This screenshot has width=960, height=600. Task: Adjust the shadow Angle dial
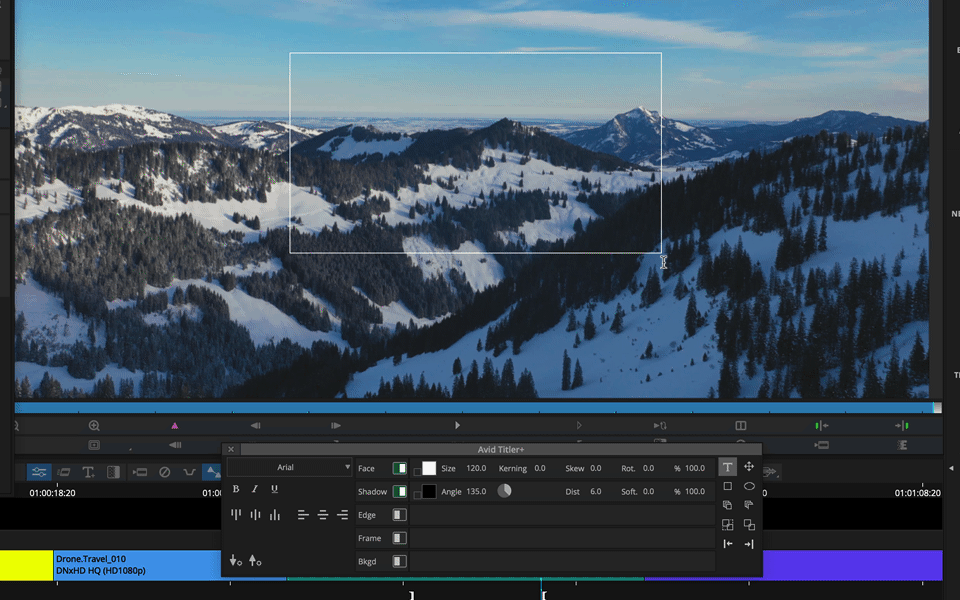pyautogui.click(x=504, y=491)
